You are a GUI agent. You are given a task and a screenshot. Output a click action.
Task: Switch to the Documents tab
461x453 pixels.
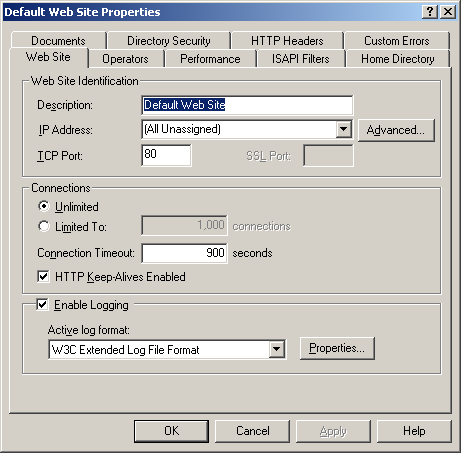[58, 41]
